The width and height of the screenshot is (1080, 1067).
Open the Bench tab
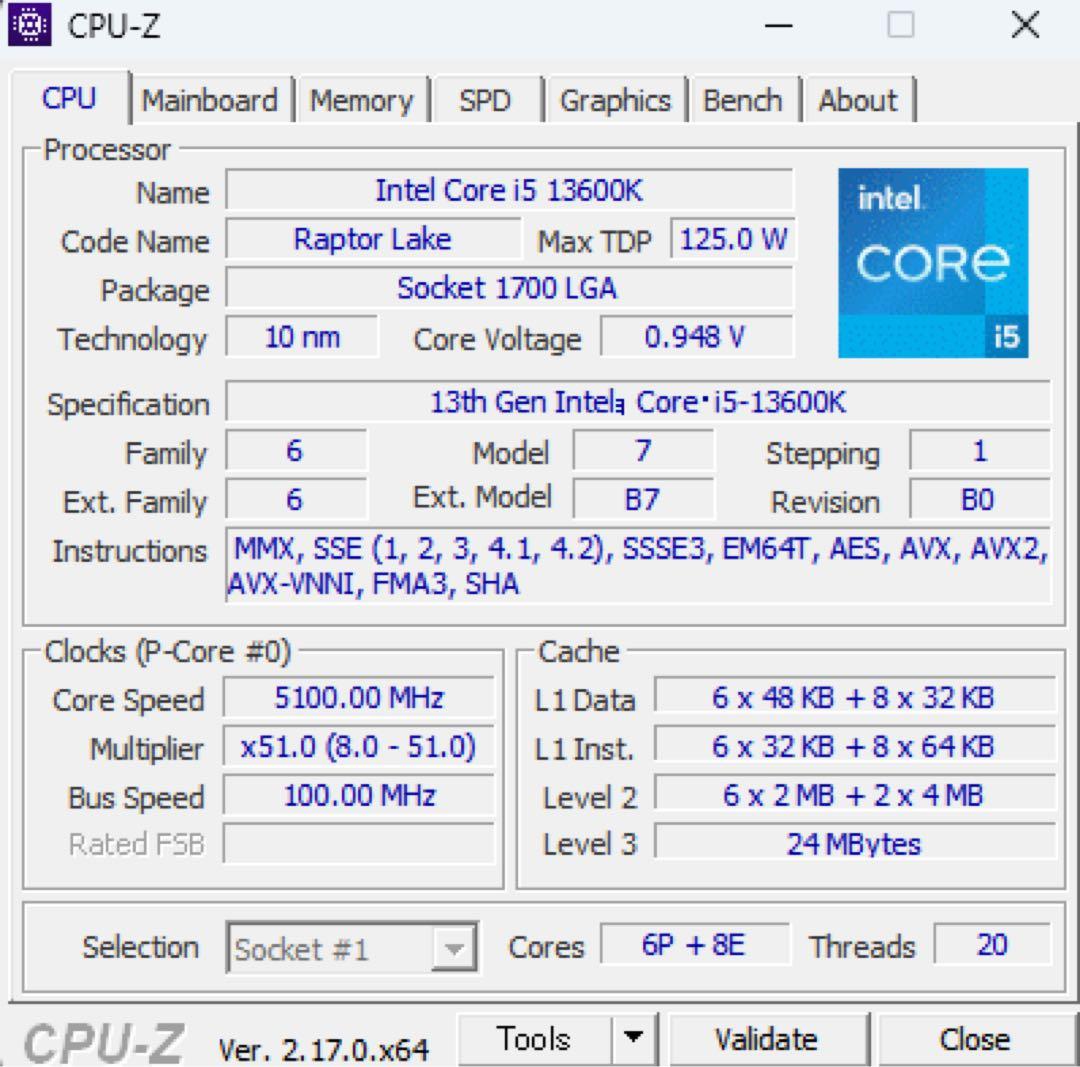744,100
